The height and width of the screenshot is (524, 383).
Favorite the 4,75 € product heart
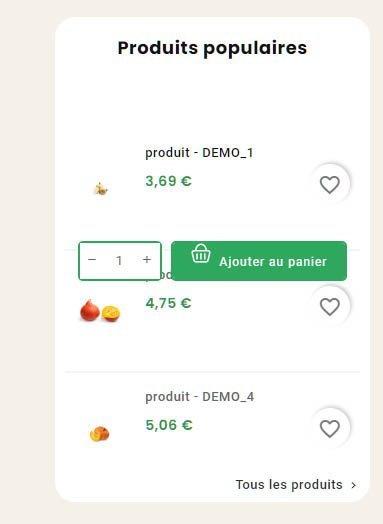[x=330, y=306]
